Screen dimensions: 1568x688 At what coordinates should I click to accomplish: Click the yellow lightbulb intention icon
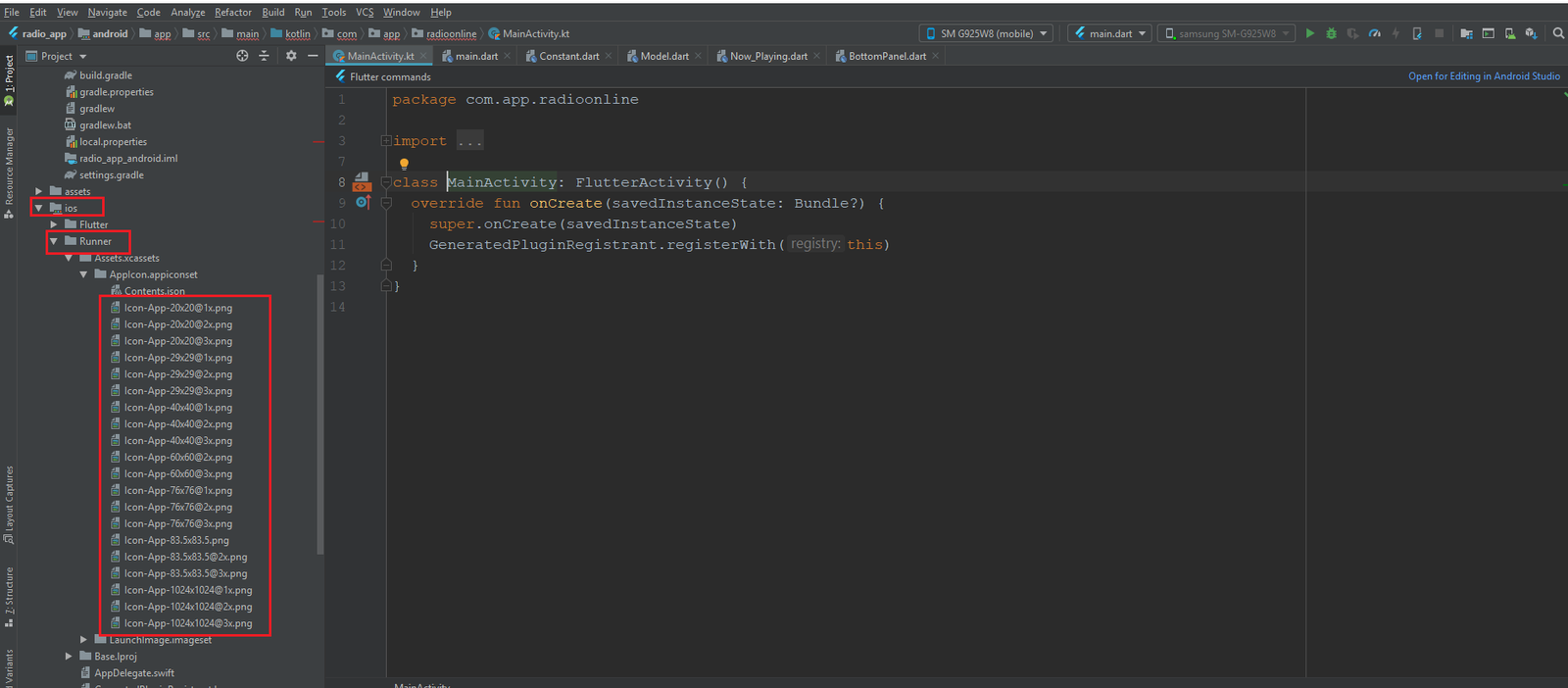click(x=404, y=164)
